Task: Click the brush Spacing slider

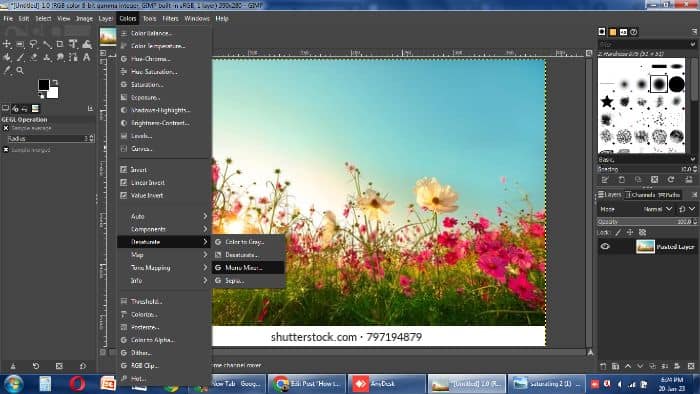Action: 647,169
